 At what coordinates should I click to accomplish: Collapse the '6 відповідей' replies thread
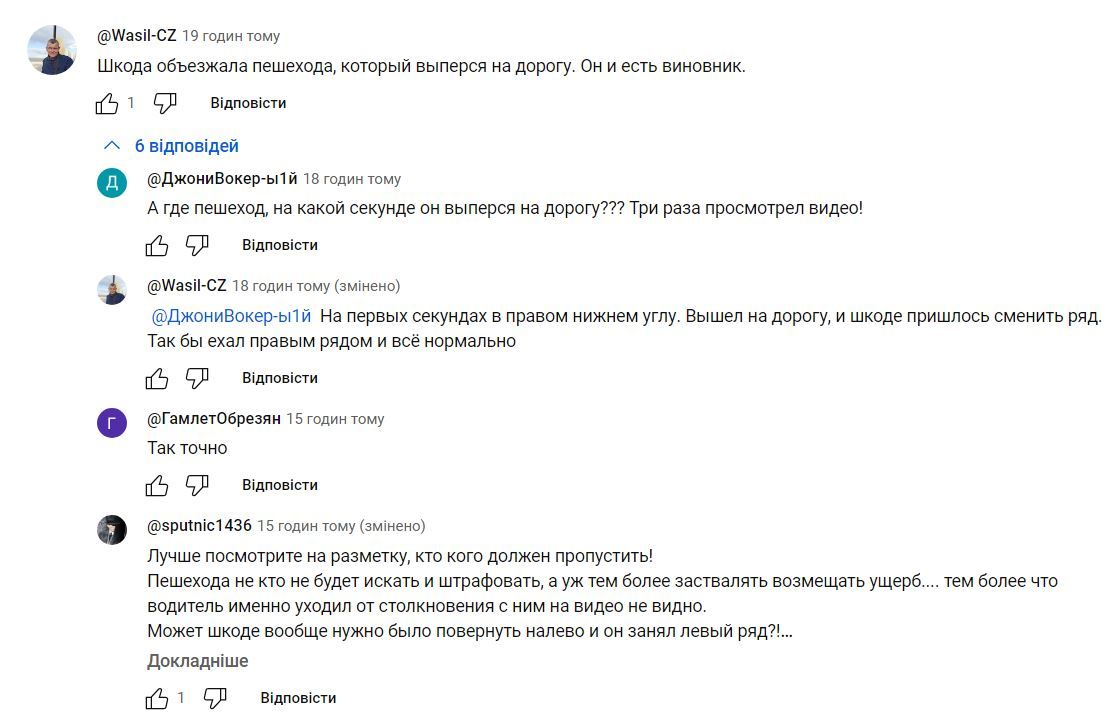pyautogui.click(x=186, y=146)
